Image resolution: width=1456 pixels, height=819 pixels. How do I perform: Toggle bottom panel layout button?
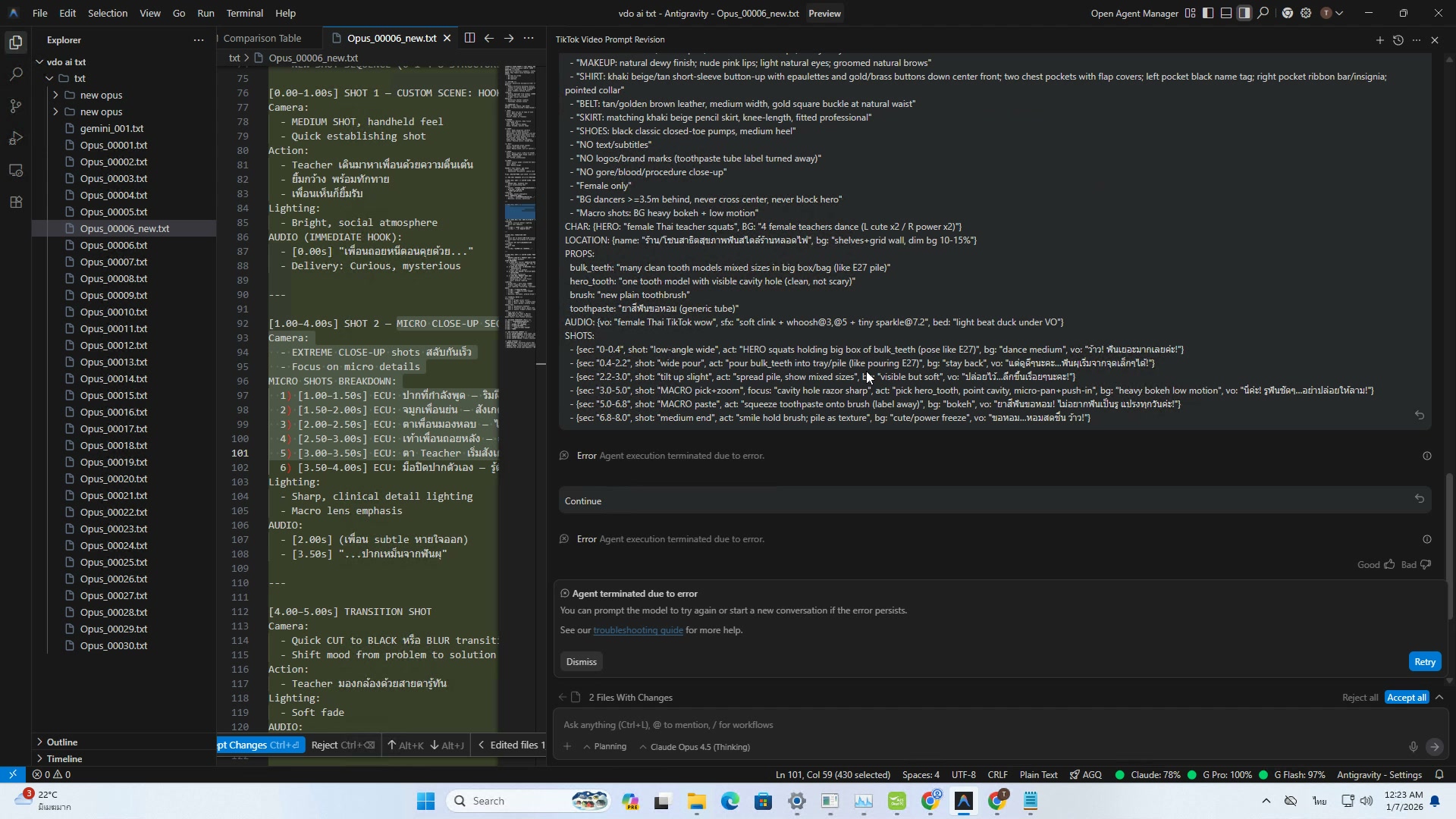(1226, 13)
